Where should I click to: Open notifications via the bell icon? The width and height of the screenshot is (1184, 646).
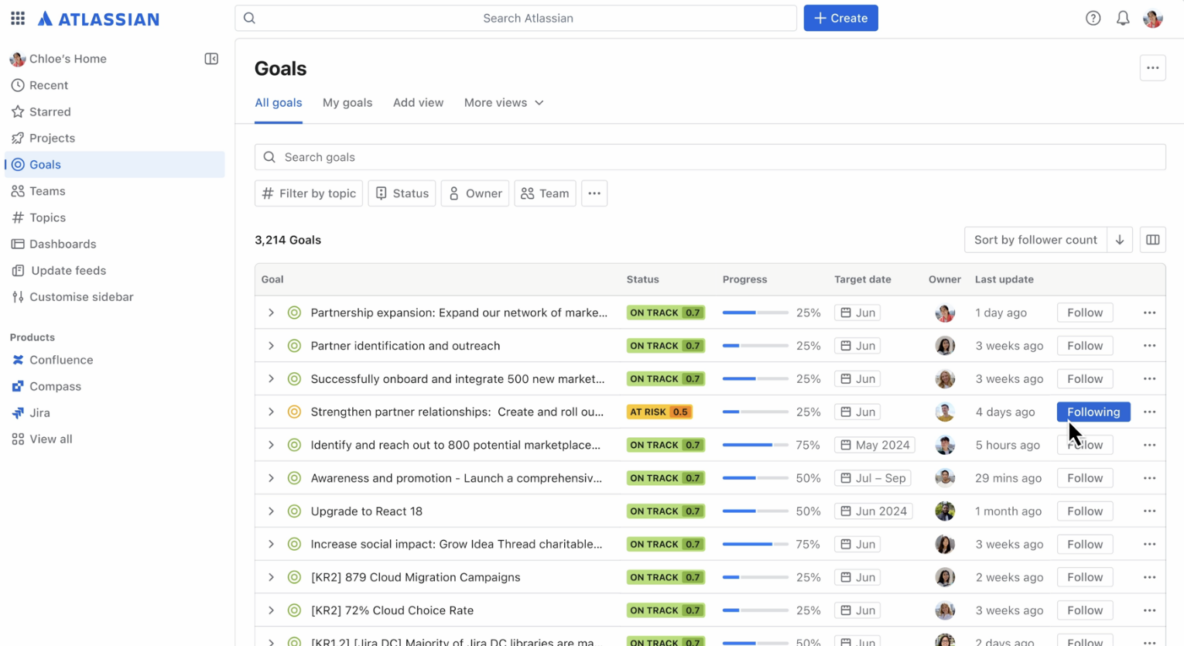[1122, 17]
